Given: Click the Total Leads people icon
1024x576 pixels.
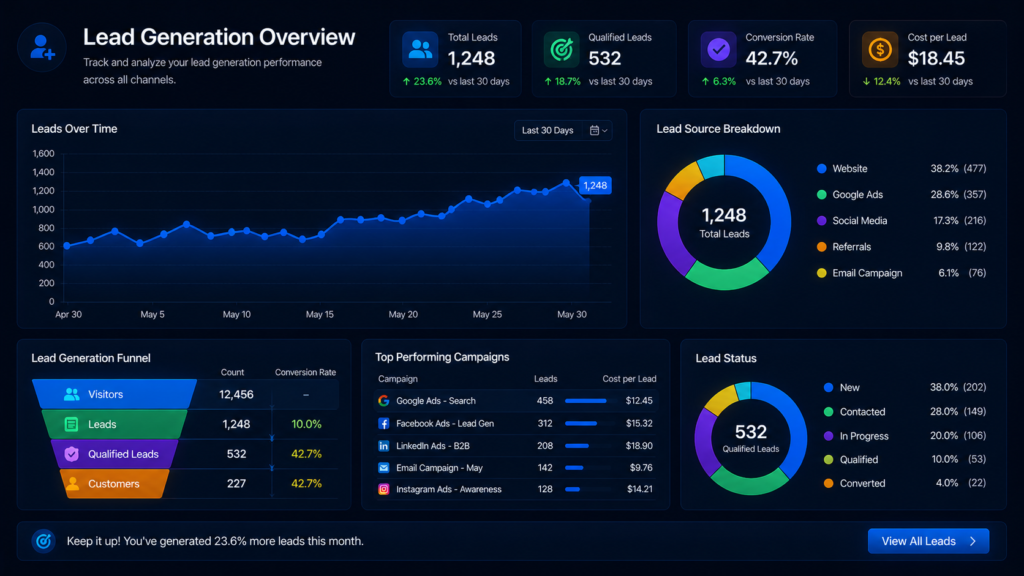Looking at the screenshot, I should (419, 50).
